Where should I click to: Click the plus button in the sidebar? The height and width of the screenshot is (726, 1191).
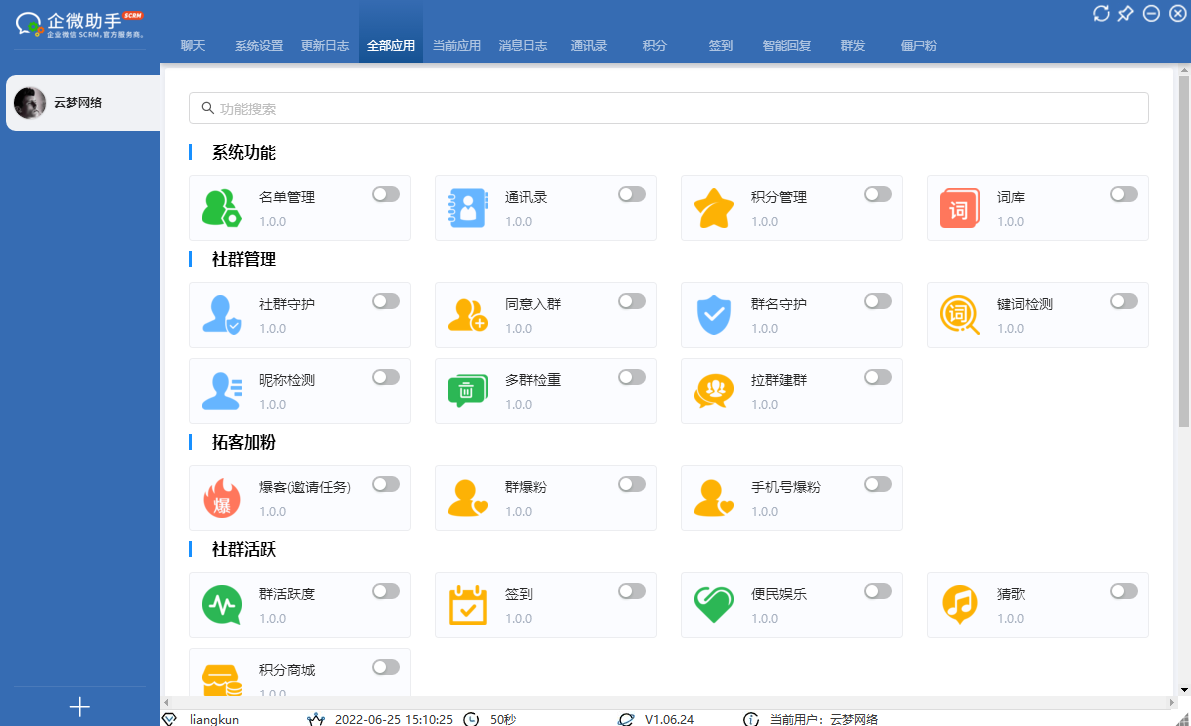[79, 706]
